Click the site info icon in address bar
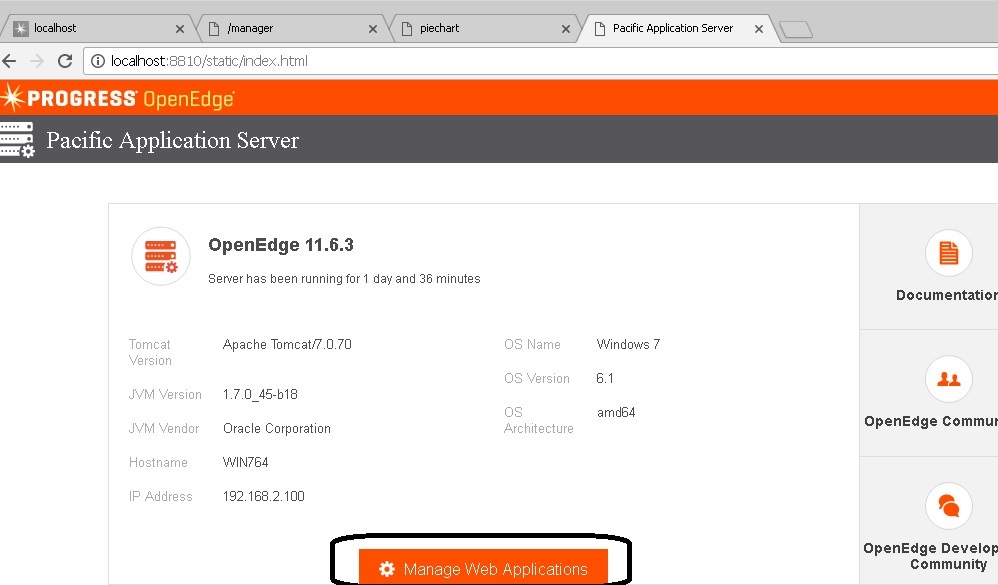Viewport: 998px width, 585px height. coord(97,61)
